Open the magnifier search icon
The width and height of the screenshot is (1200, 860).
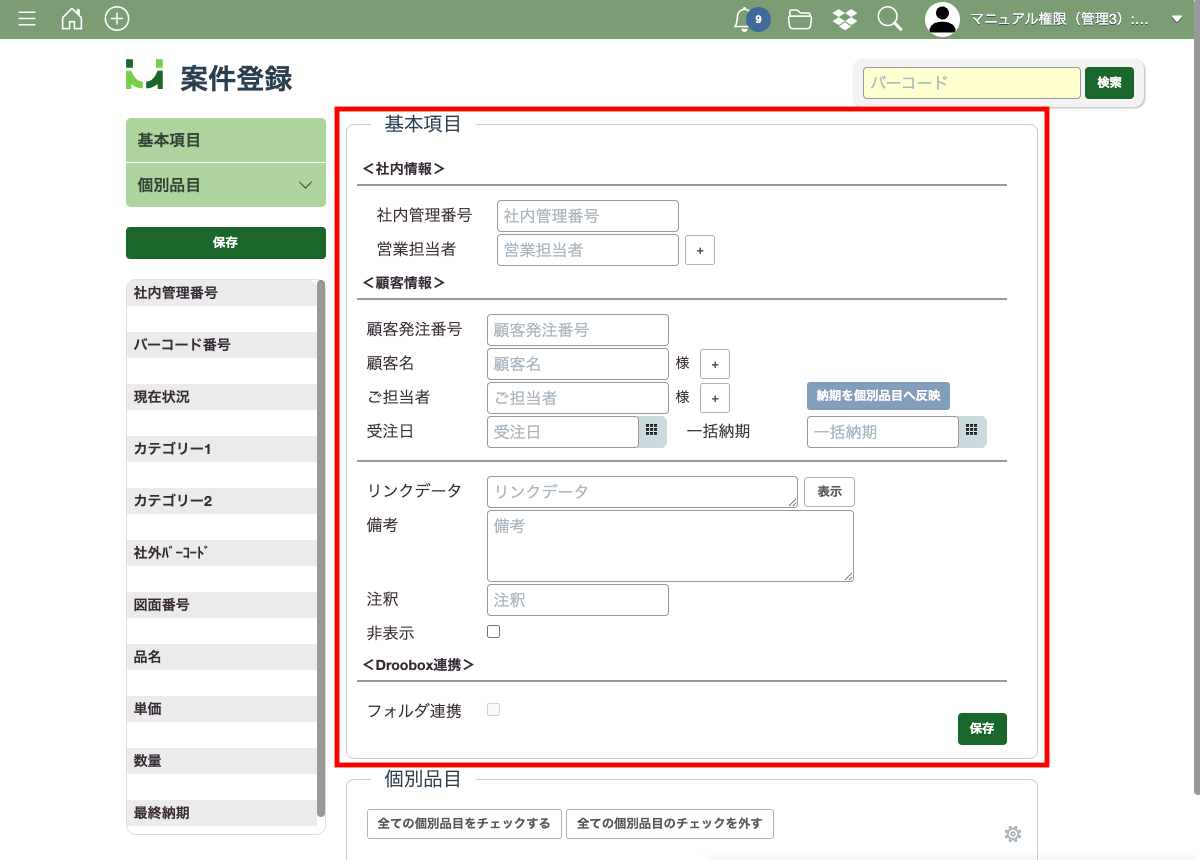(x=889, y=19)
